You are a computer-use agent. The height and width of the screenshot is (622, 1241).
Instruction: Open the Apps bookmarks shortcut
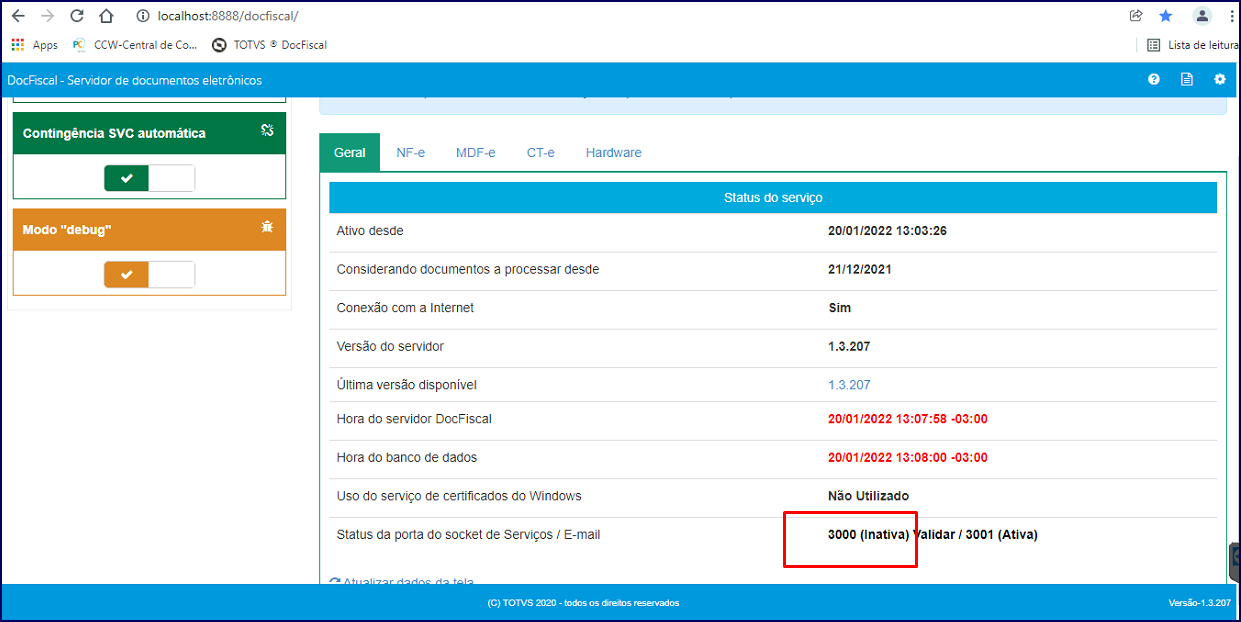tap(35, 45)
